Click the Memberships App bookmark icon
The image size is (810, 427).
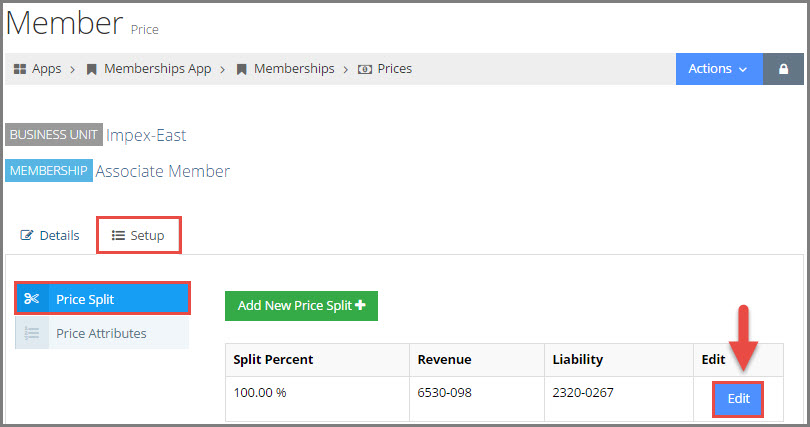coord(91,69)
